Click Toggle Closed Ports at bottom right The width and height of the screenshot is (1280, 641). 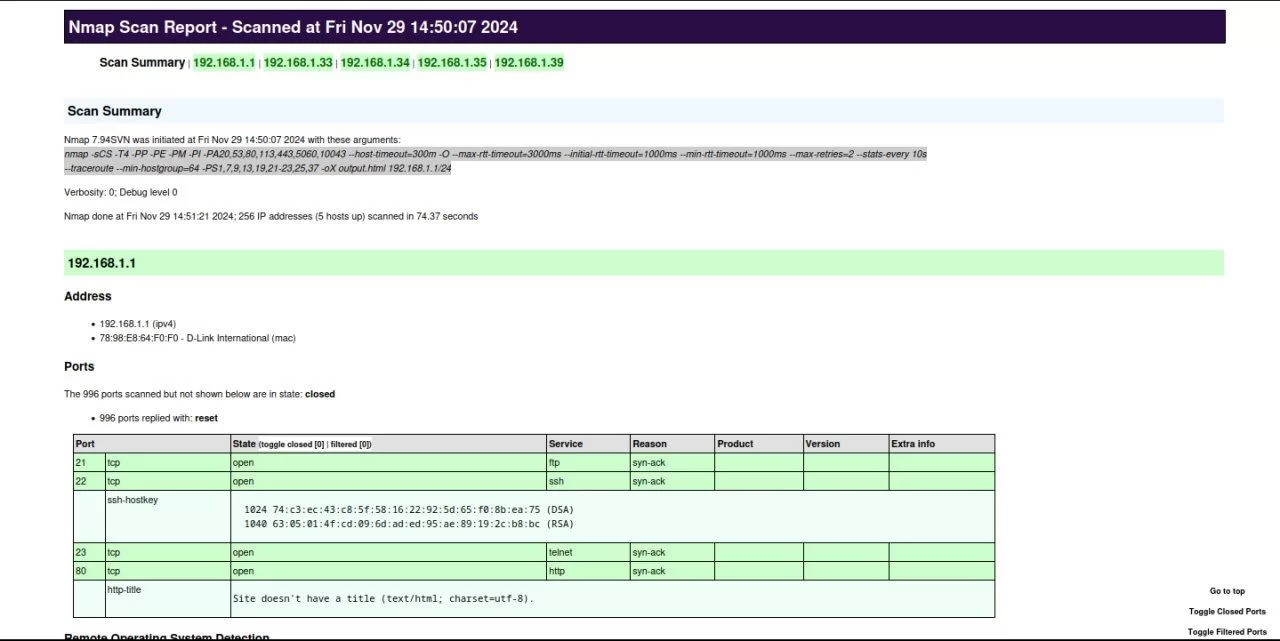click(1227, 611)
